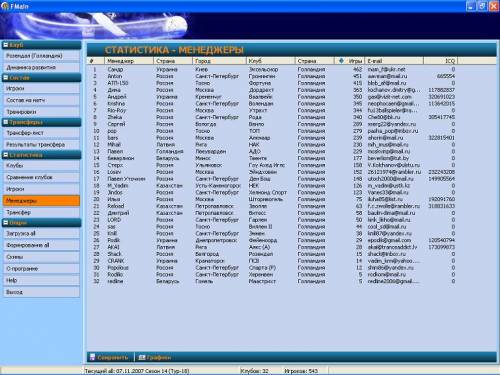Select manager Rio-Roy

117,110
